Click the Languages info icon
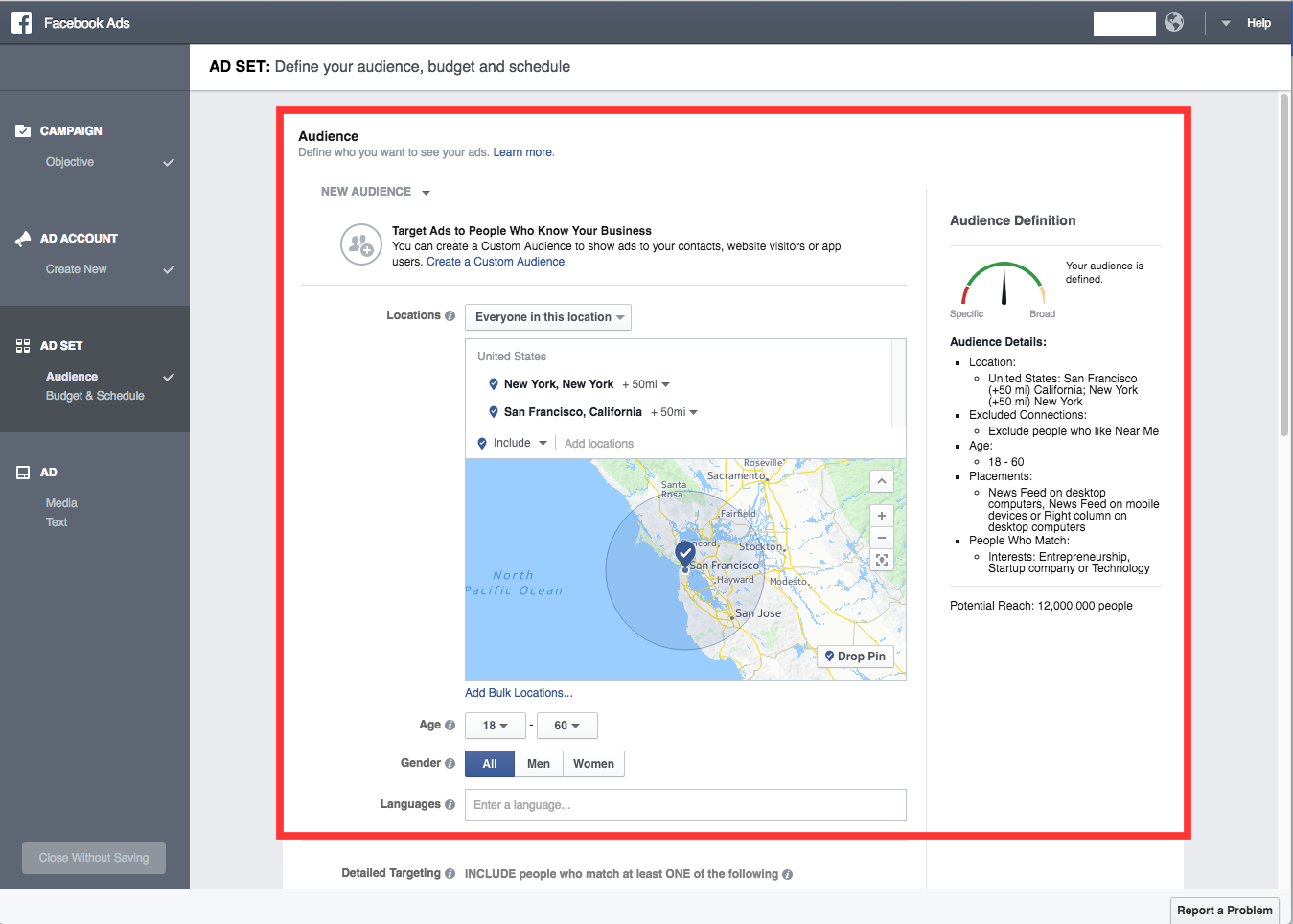This screenshot has width=1293, height=924. tap(450, 805)
